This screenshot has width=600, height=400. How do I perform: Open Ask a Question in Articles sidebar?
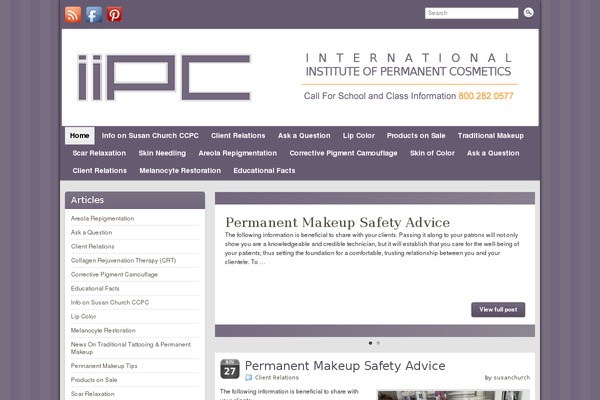point(91,232)
